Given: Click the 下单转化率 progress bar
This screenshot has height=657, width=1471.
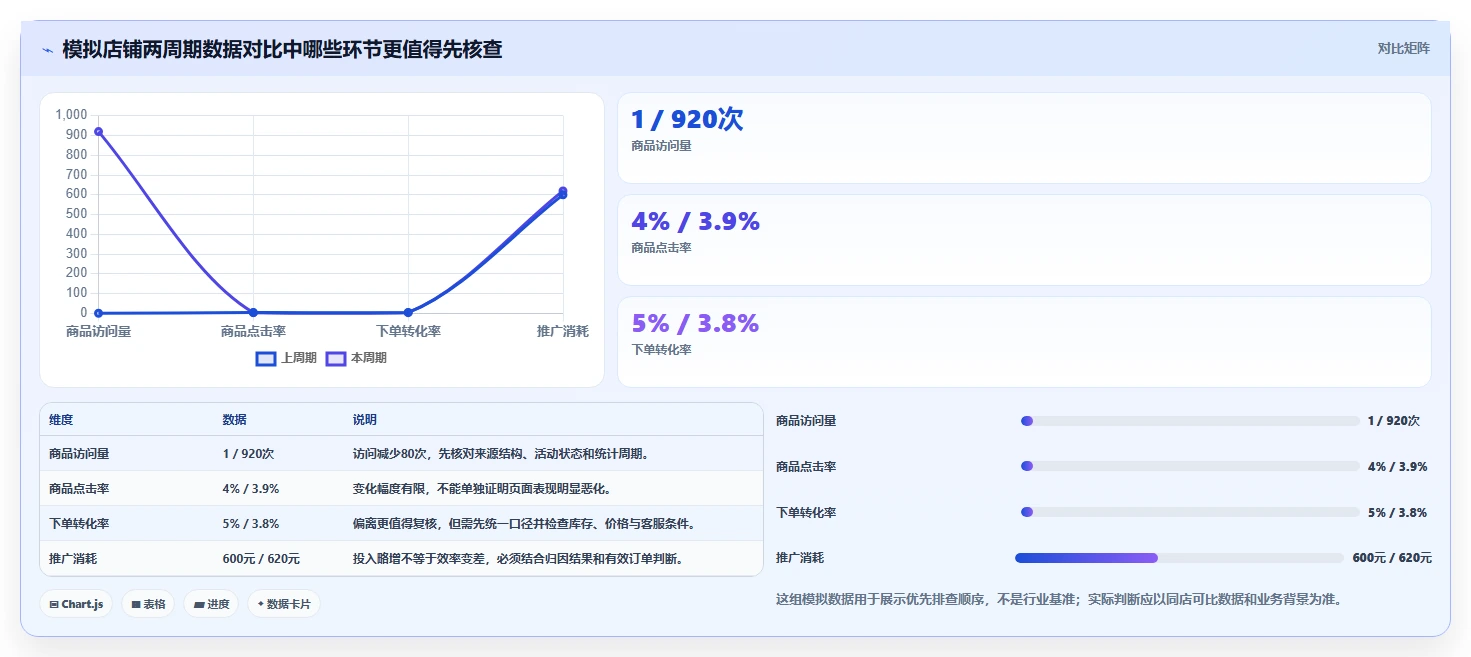Looking at the screenshot, I should [1190, 512].
